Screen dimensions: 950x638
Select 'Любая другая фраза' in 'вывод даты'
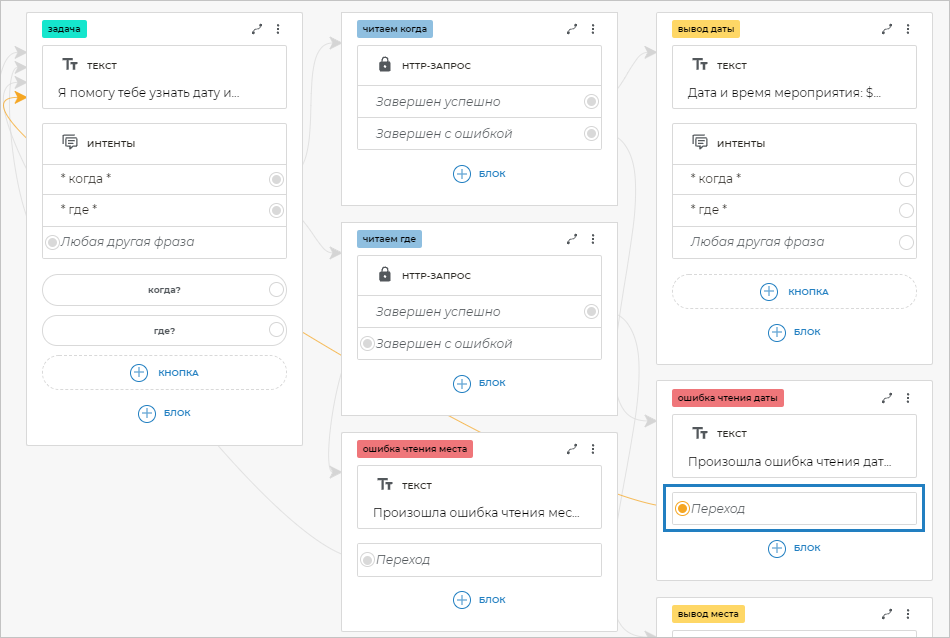pyautogui.click(x=756, y=242)
